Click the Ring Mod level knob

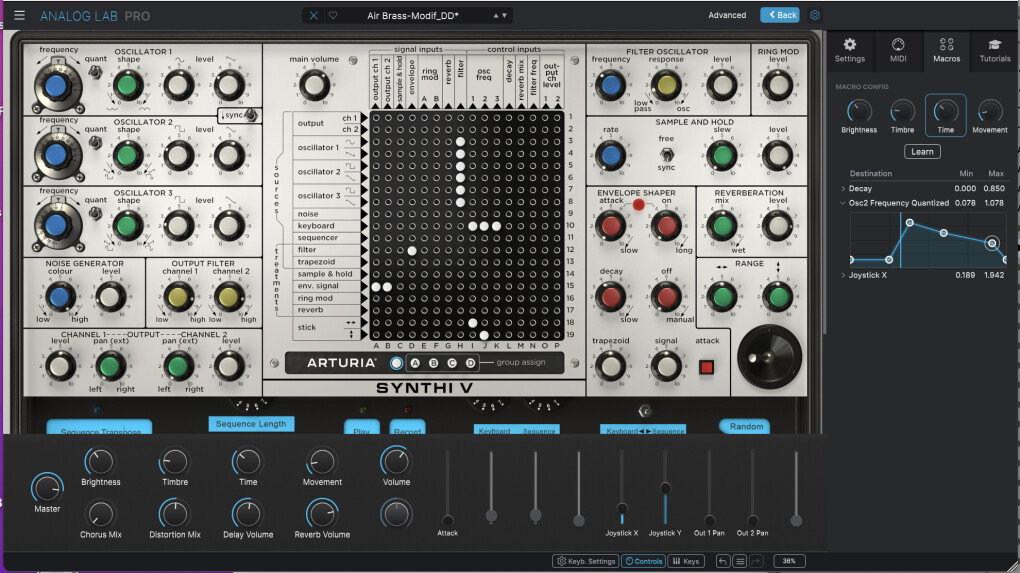777,85
